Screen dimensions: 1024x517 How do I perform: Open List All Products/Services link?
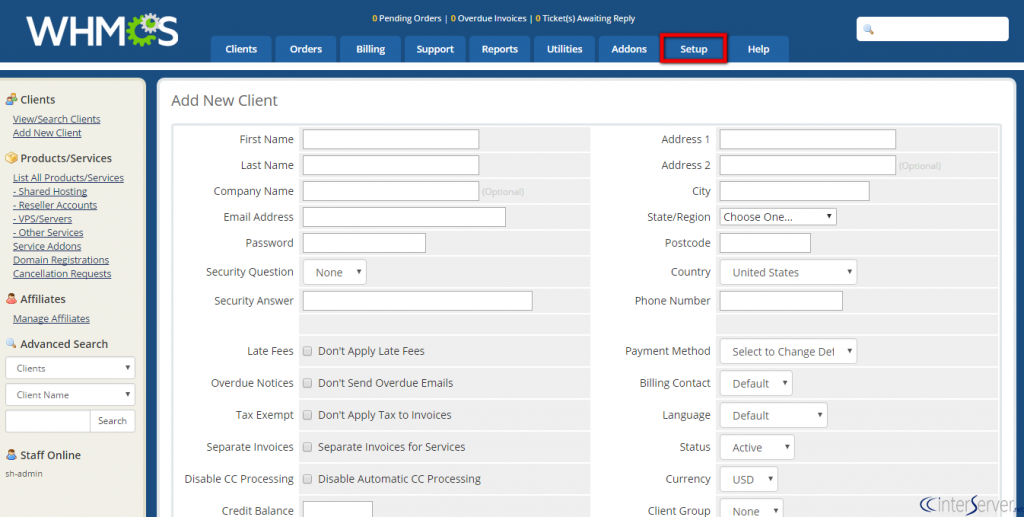(69, 178)
